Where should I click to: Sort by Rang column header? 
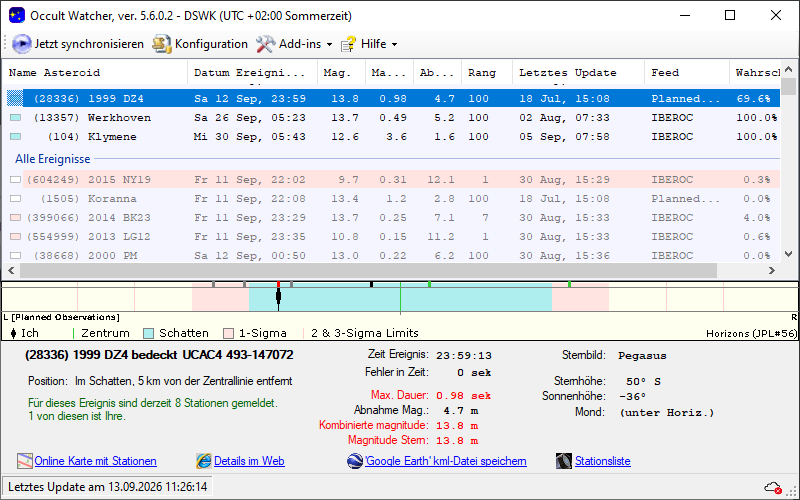487,72
